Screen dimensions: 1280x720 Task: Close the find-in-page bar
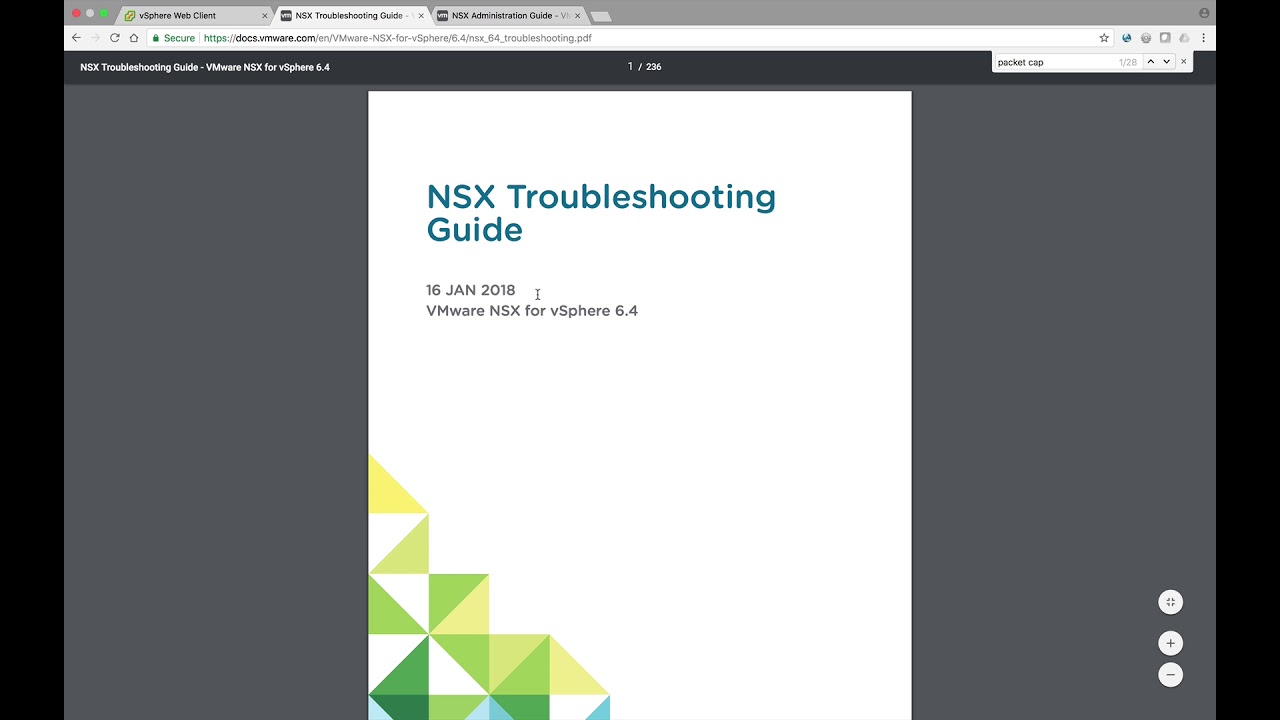click(1184, 62)
